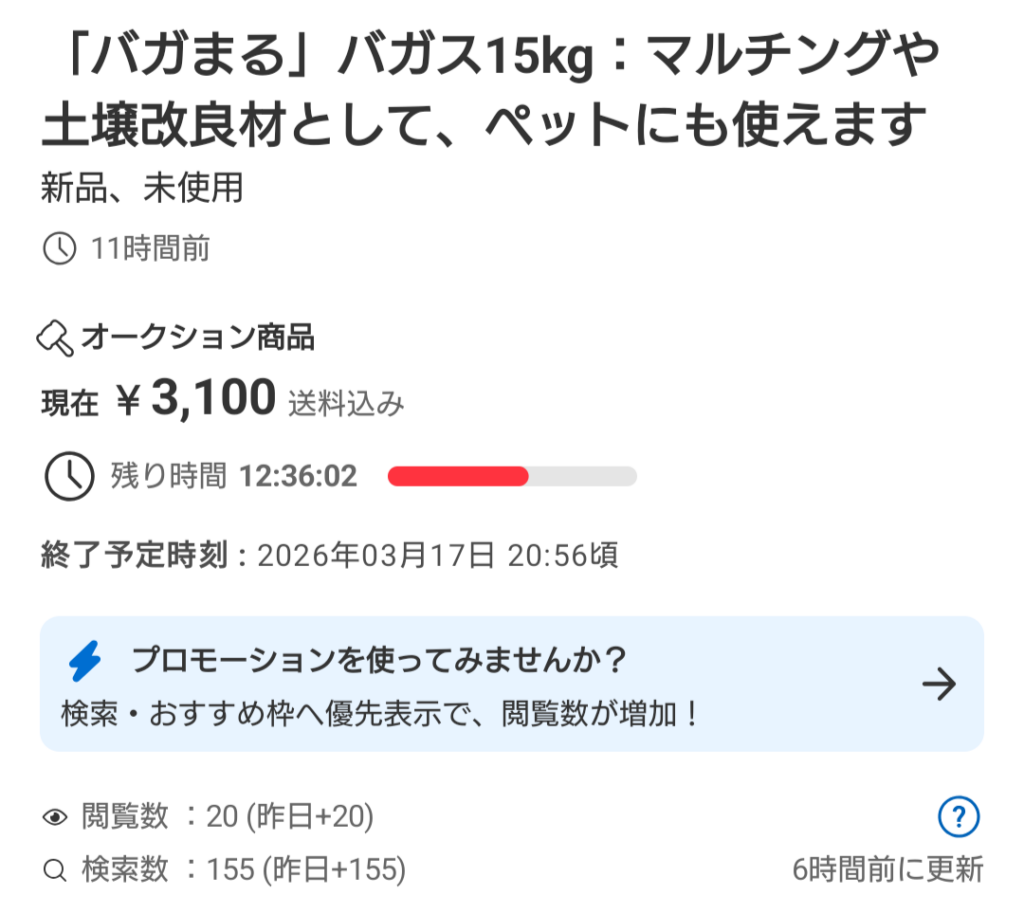The width and height of the screenshot is (1024, 914).
Task: Click the current price ¥3,100
Action: coord(196,399)
